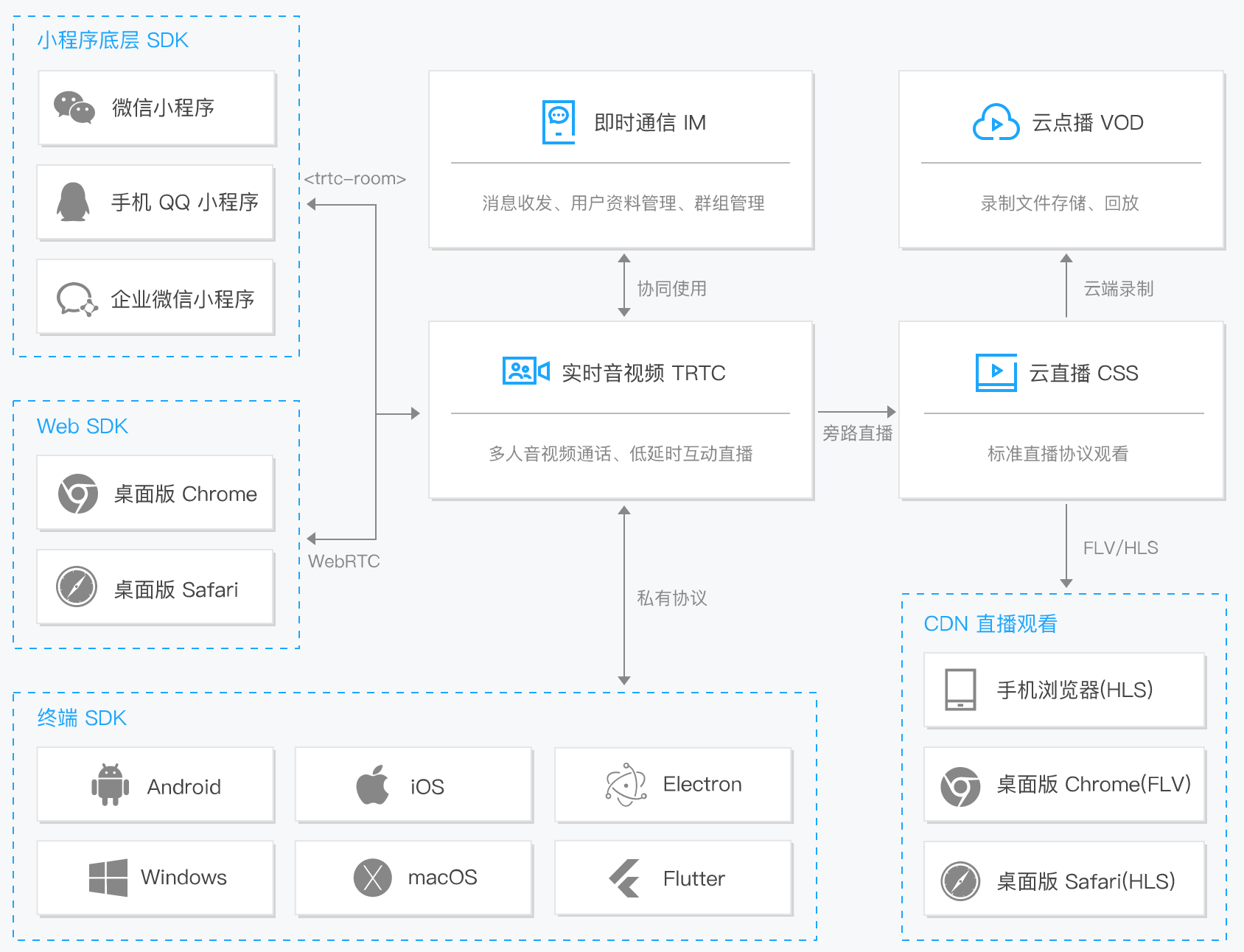This screenshot has height=952, width=1244.
Task: Click the 桌面版 Safari(HLS) box
Action: point(1065,881)
